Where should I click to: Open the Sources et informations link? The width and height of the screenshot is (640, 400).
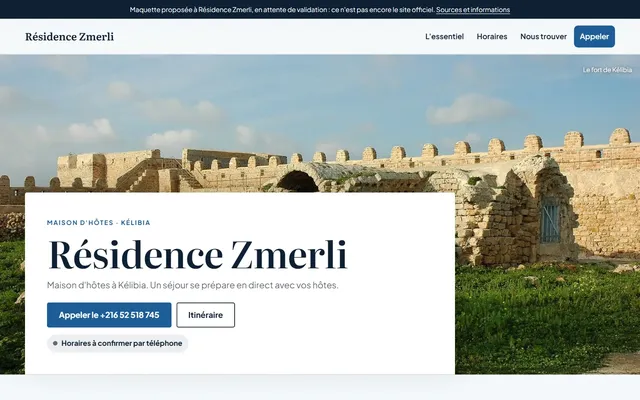[473, 10]
